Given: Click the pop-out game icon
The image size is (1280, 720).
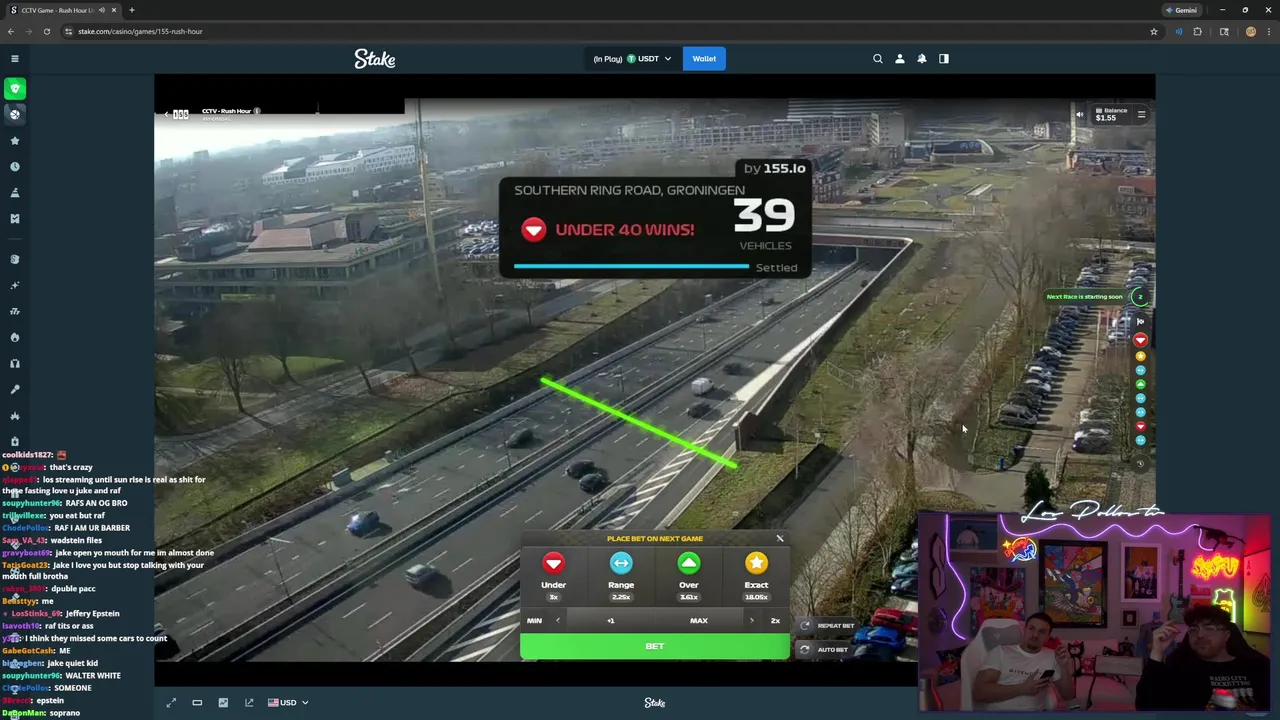Looking at the screenshot, I should (249, 703).
